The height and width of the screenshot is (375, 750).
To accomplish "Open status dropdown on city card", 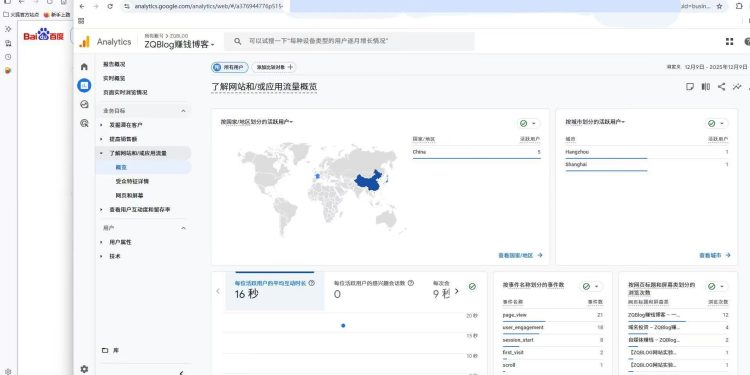I will pos(717,123).
